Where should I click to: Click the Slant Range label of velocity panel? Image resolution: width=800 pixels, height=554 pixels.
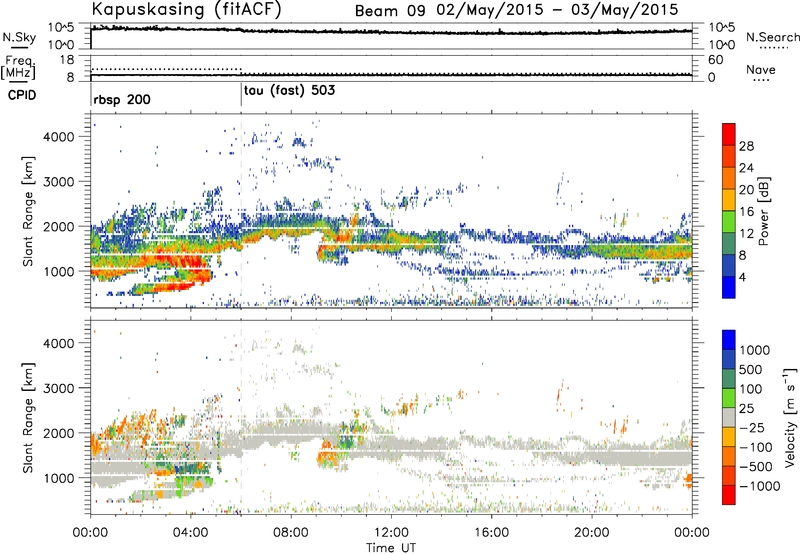28,418
